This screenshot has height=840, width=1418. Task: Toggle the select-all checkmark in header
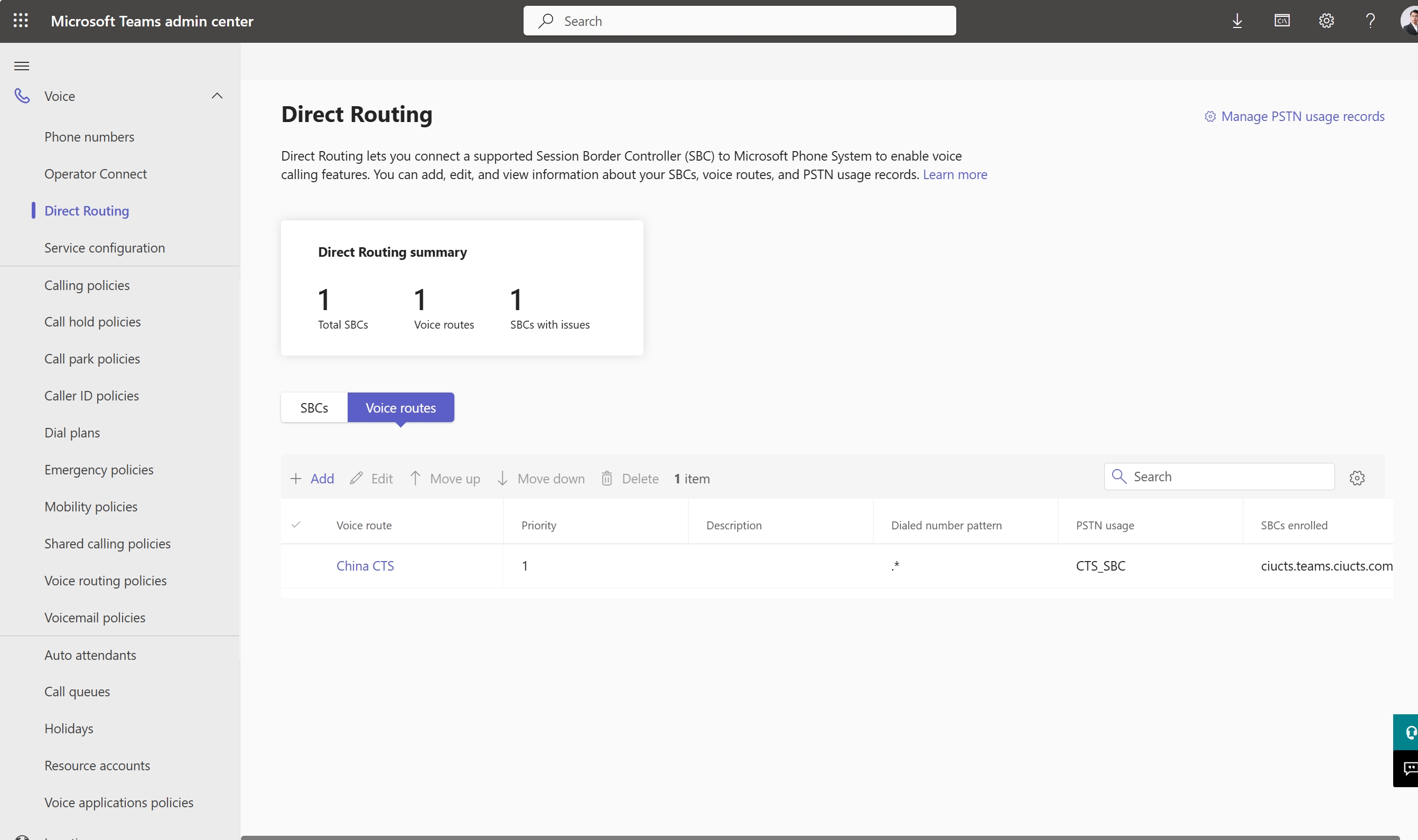(x=295, y=525)
